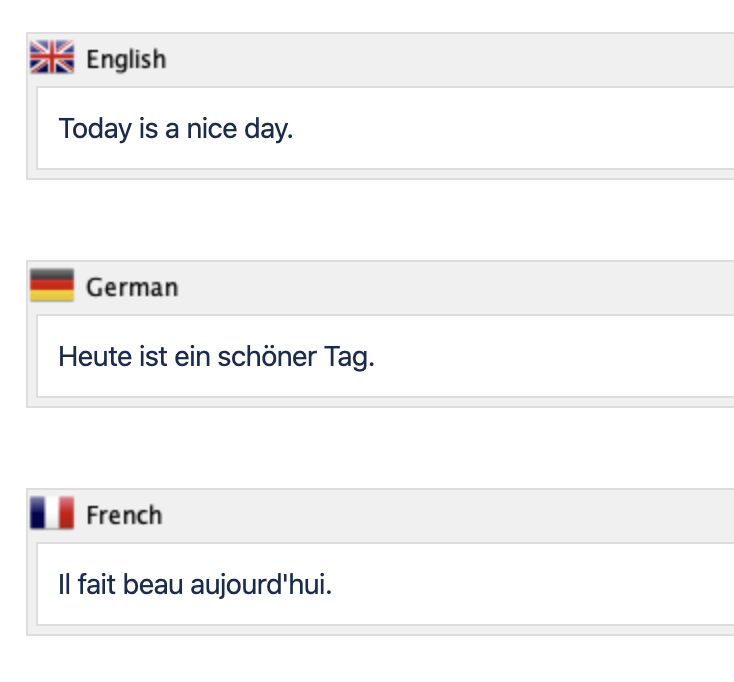Click empty header area of German panel
The image size is (734, 682).
click(450, 287)
